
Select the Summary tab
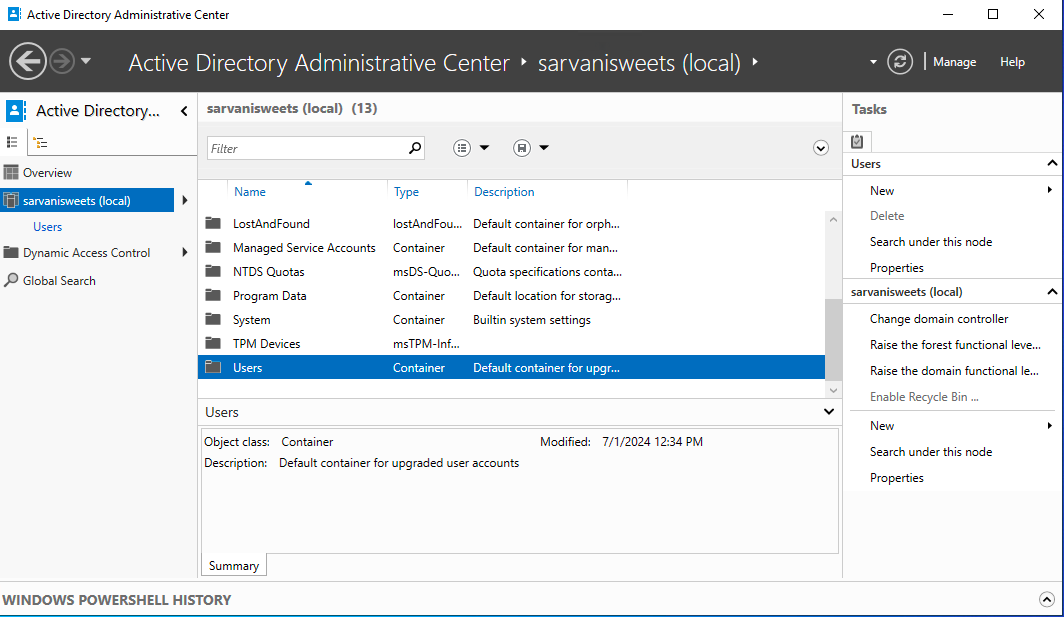[x=233, y=565]
